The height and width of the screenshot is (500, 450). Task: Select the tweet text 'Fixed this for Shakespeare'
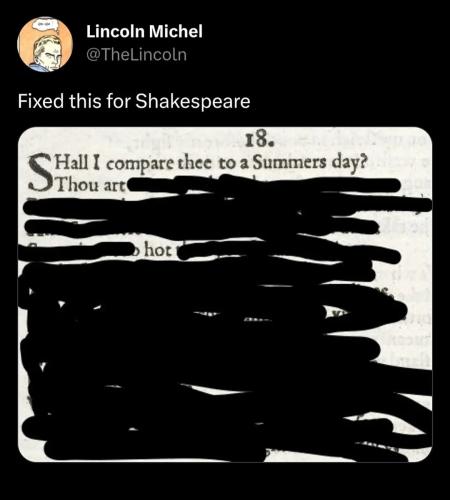click(134, 101)
